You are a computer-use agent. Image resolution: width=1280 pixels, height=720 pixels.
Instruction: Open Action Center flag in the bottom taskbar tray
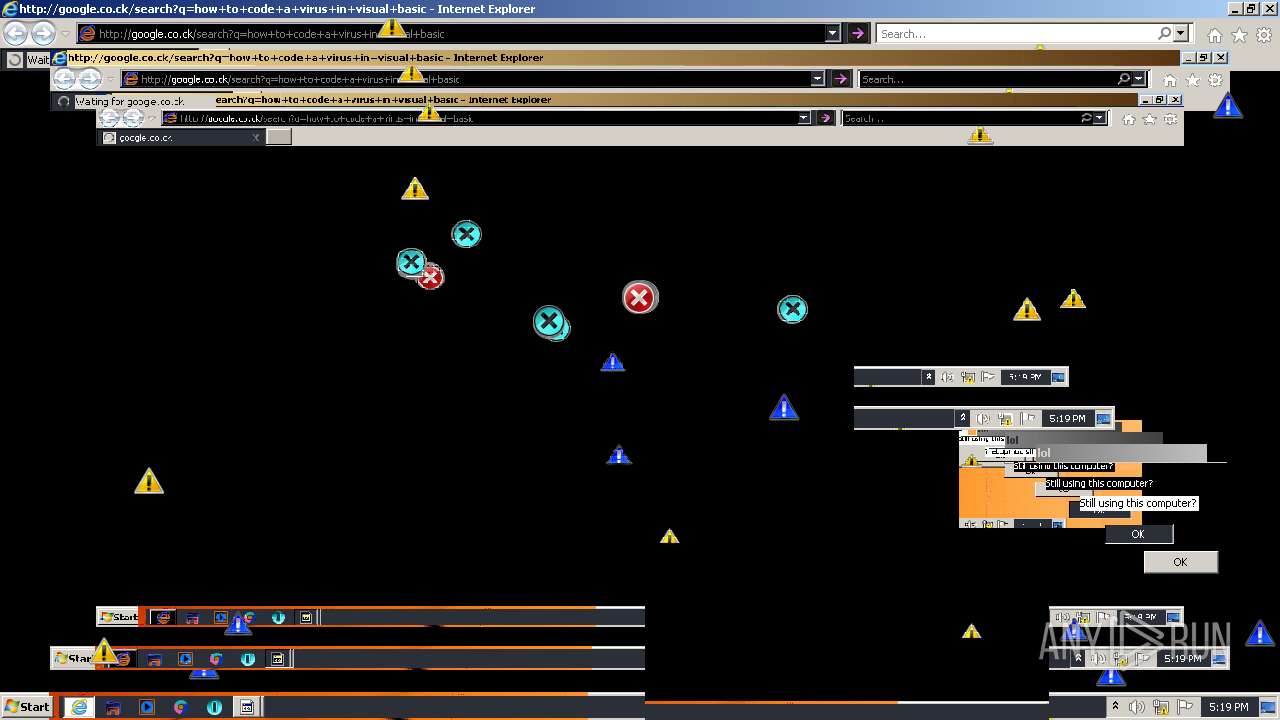point(1185,707)
